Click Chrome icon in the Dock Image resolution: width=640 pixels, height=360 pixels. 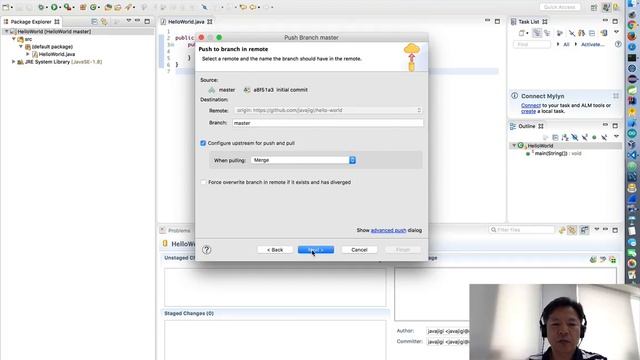632,25
